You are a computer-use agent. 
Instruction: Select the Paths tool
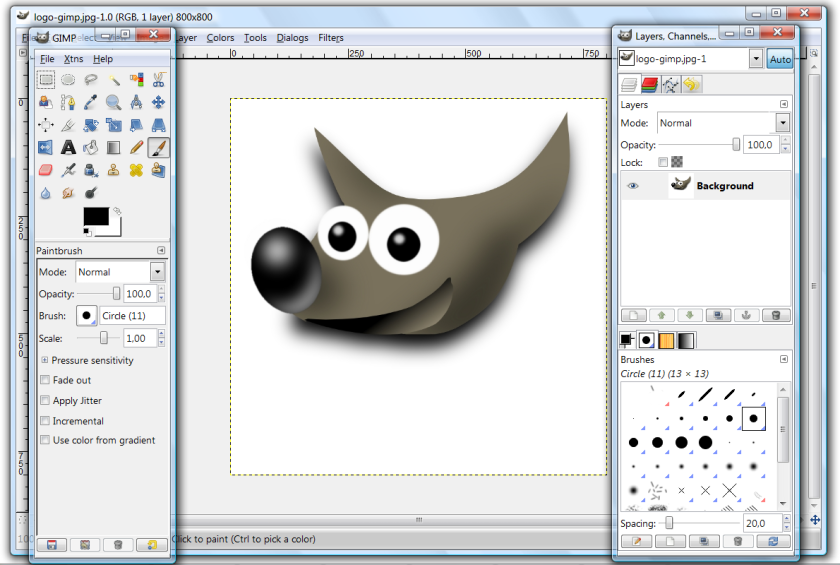click(68, 102)
